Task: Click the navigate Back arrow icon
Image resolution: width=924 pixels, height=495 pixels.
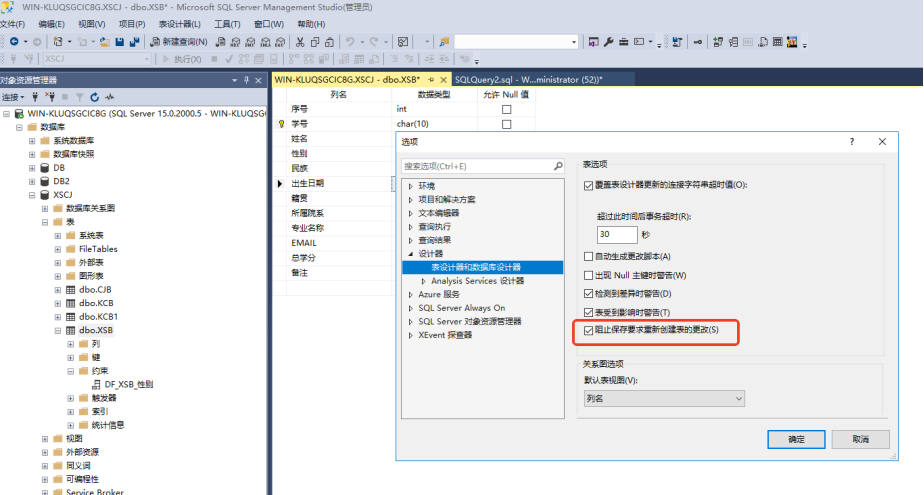Action: [x=14, y=42]
